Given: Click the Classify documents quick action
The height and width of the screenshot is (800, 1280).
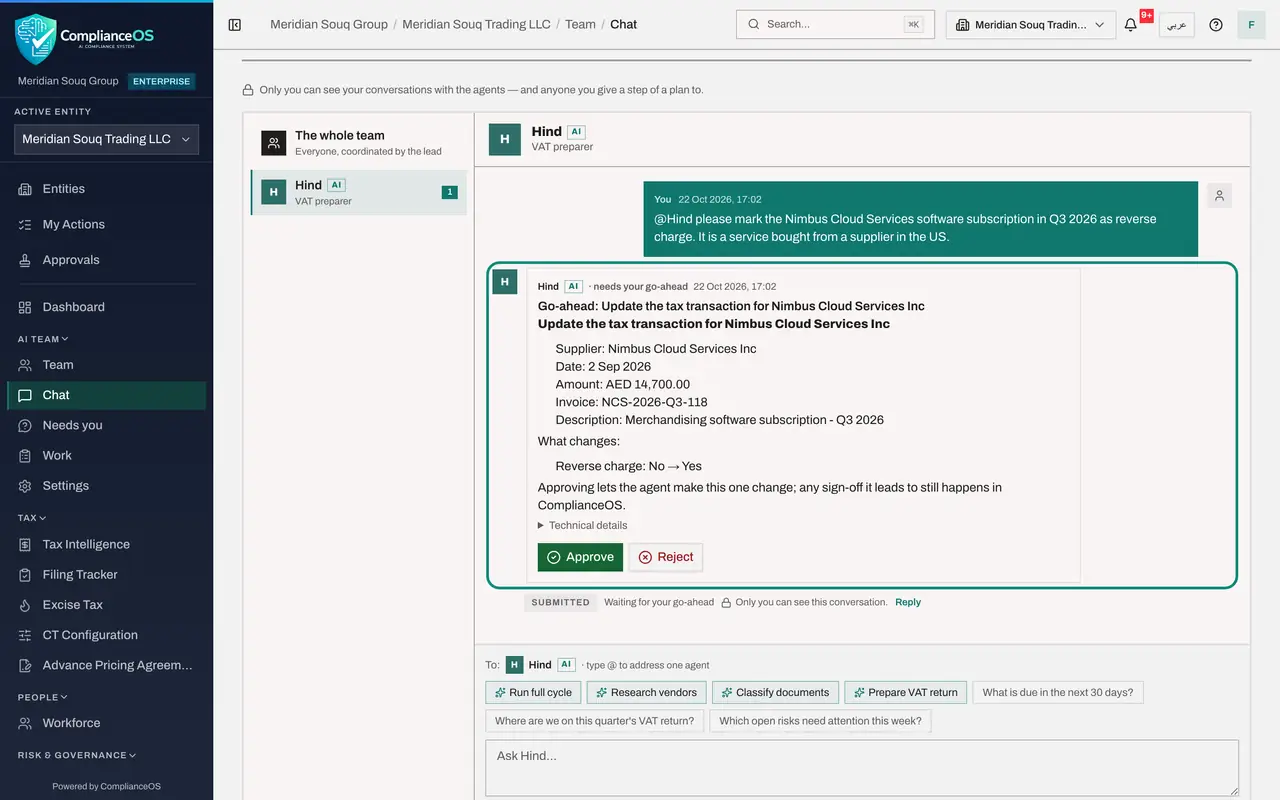Looking at the screenshot, I should point(775,692).
